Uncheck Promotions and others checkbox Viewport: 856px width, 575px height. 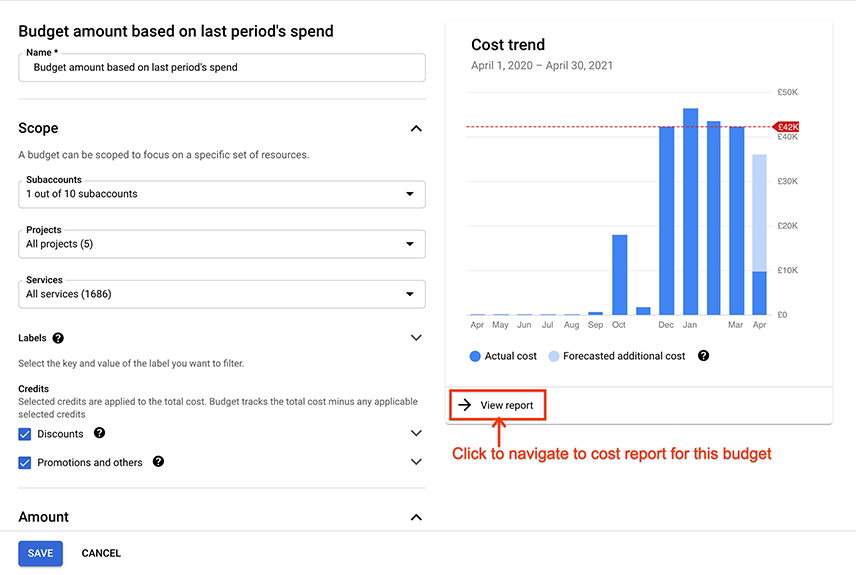click(25, 463)
